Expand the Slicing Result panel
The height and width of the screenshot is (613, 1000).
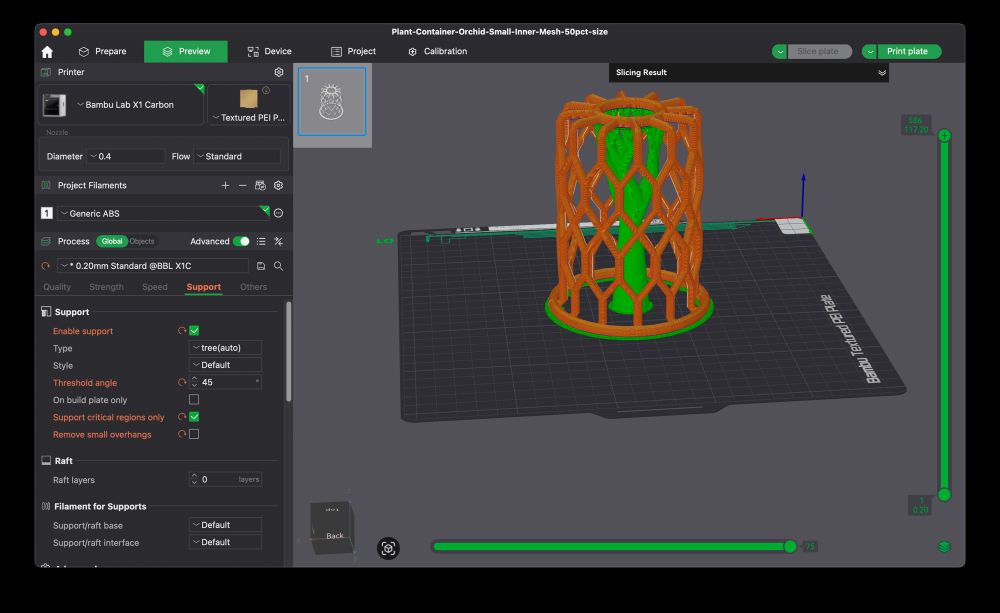(x=881, y=73)
